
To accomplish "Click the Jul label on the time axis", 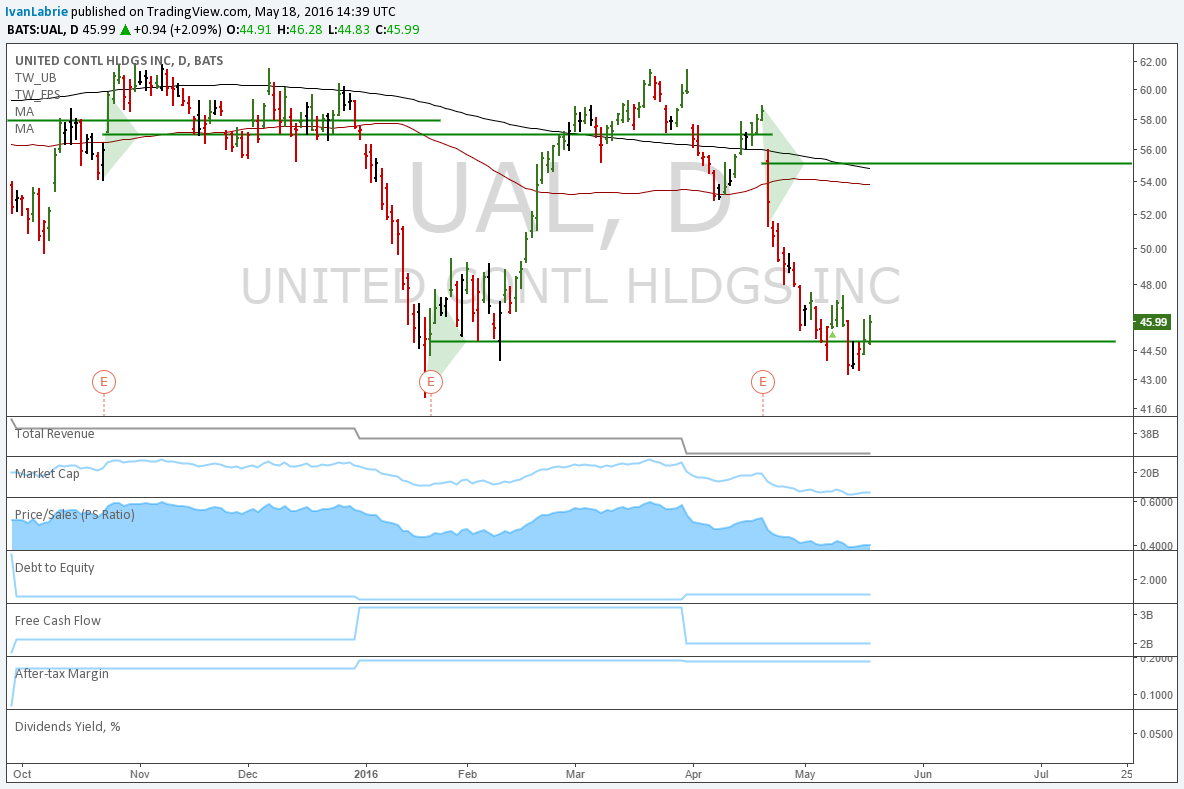I will click(1041, 774).
